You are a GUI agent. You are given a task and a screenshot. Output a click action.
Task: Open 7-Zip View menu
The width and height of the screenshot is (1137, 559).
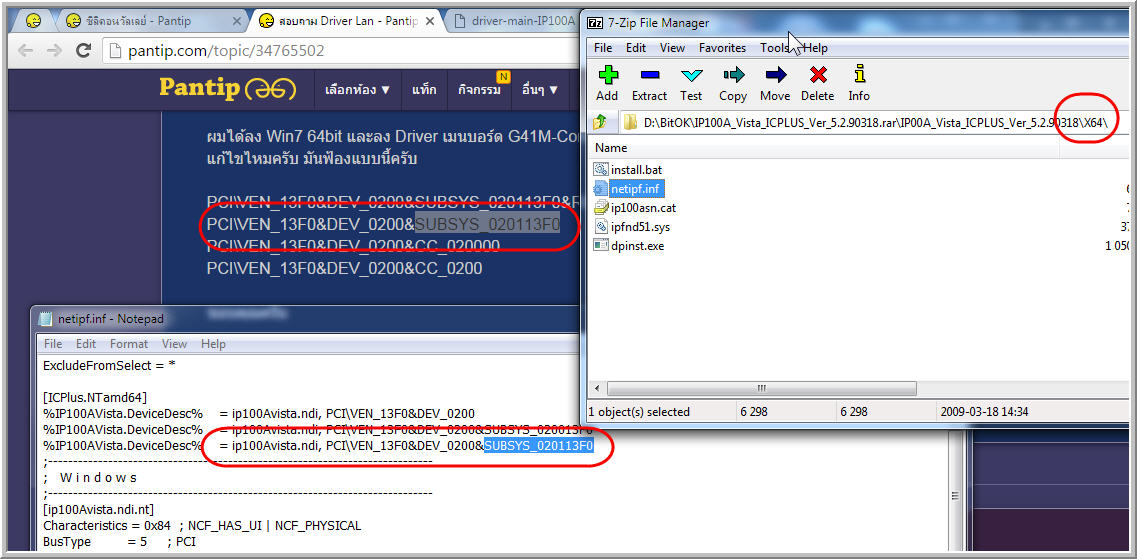672,48
